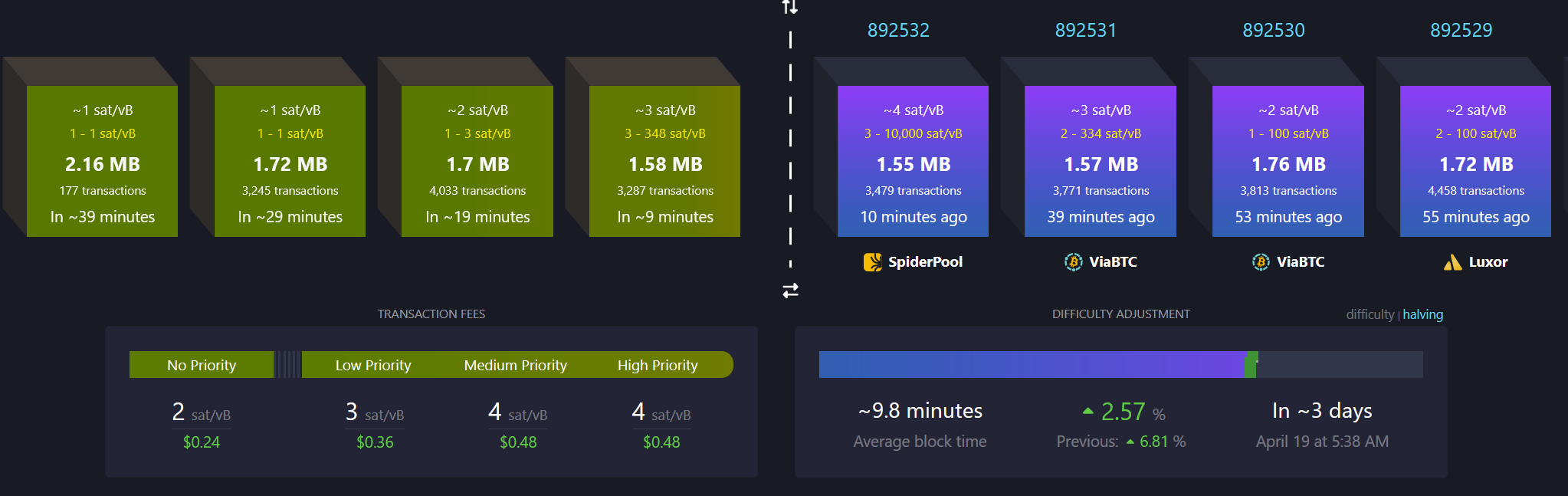Click the Luxor pool logo icon

click(1452, 263)
